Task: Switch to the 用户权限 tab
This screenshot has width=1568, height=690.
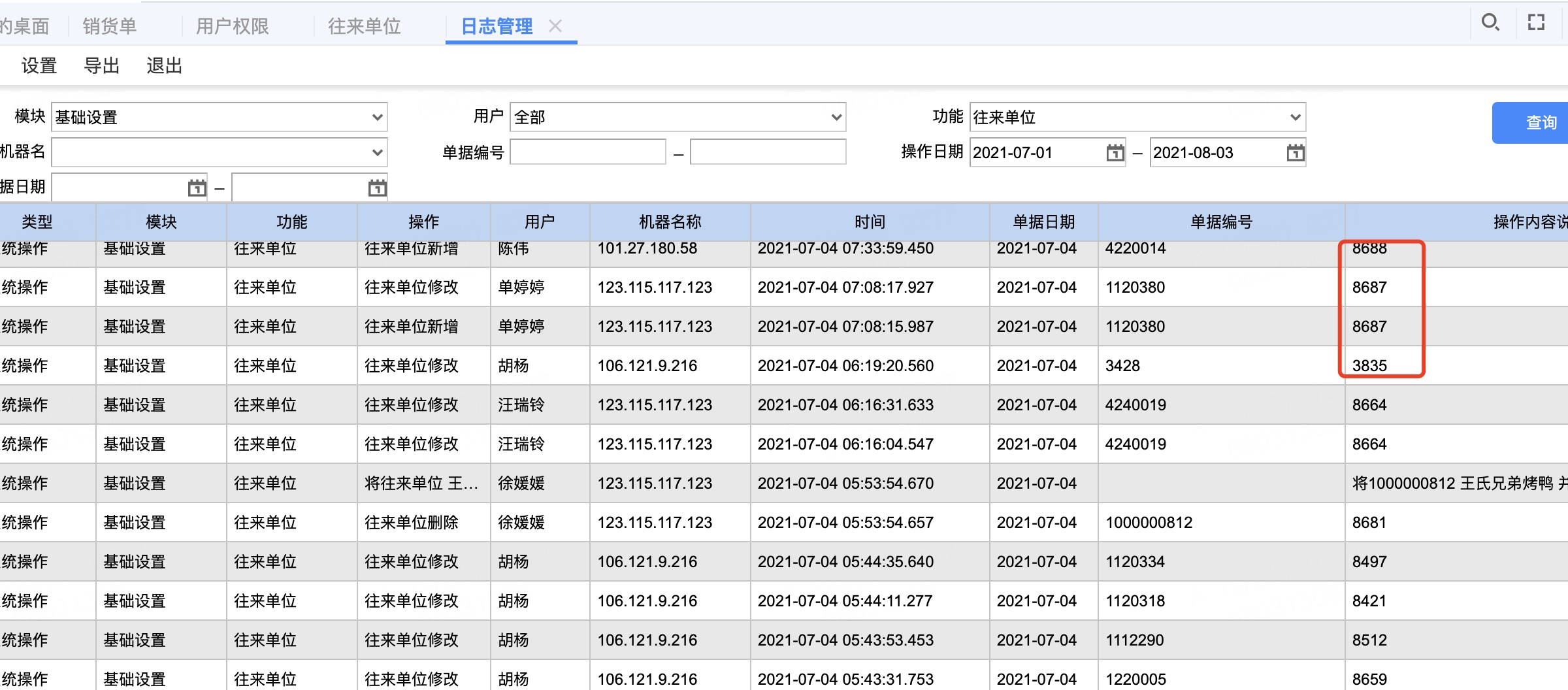Action: click(x=233, y=26)
